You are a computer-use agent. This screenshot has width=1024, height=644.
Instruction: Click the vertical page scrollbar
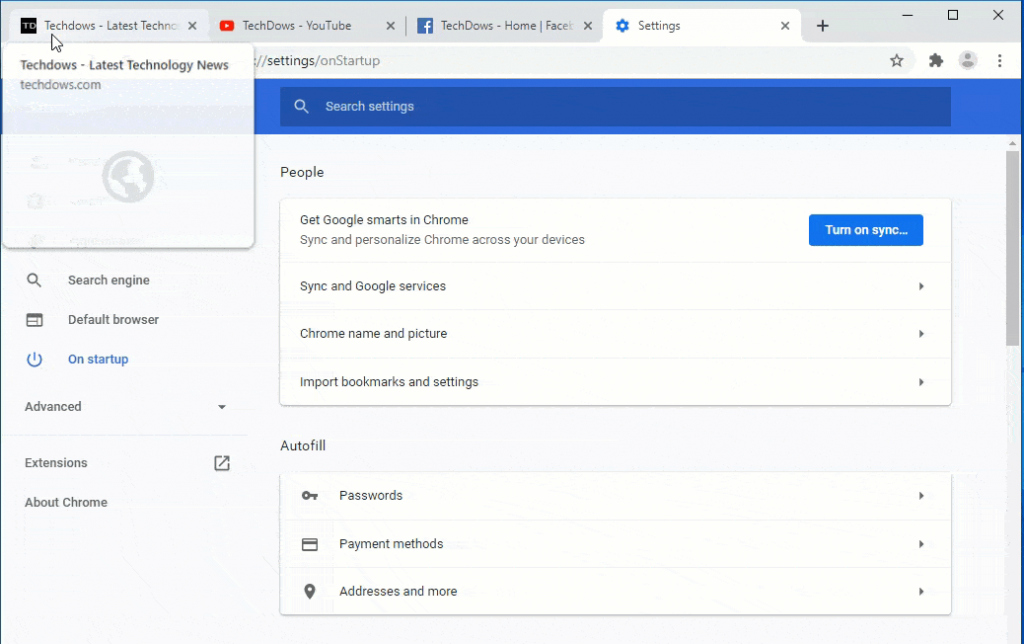pyautogui.click(x=1013, y=250)
